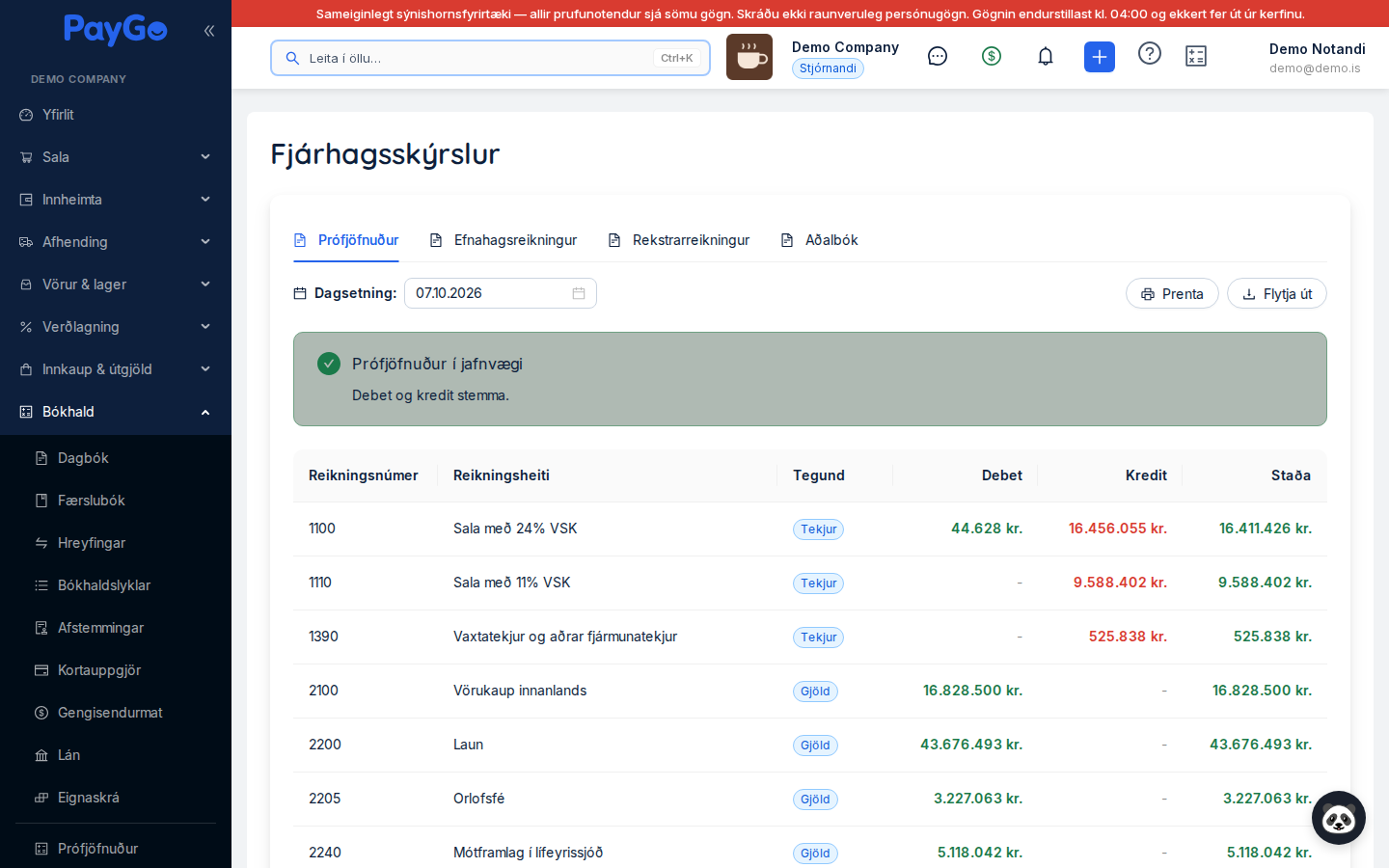The image size is (1389, 868).
Task: Expand the Innkaup & útgjöld menu
Action: [x=116, y=369]
